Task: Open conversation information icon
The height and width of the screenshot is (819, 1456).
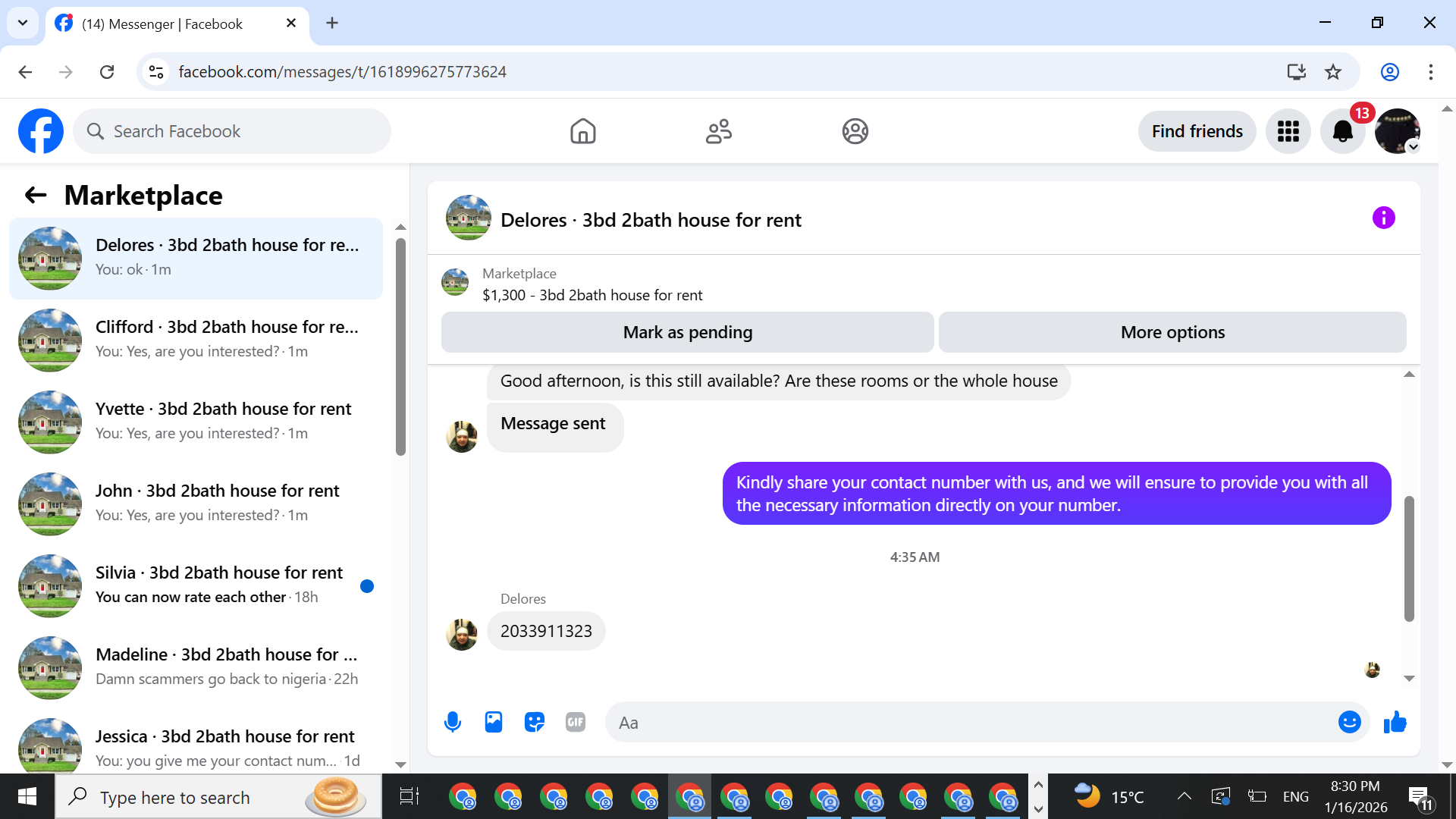Action: click(x=1383, y=218)
